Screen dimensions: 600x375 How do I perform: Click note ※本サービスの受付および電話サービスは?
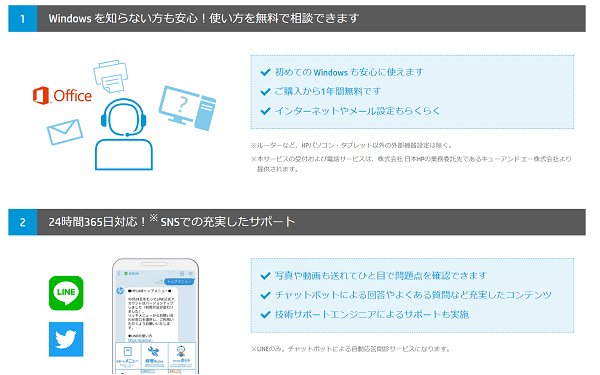411,159
